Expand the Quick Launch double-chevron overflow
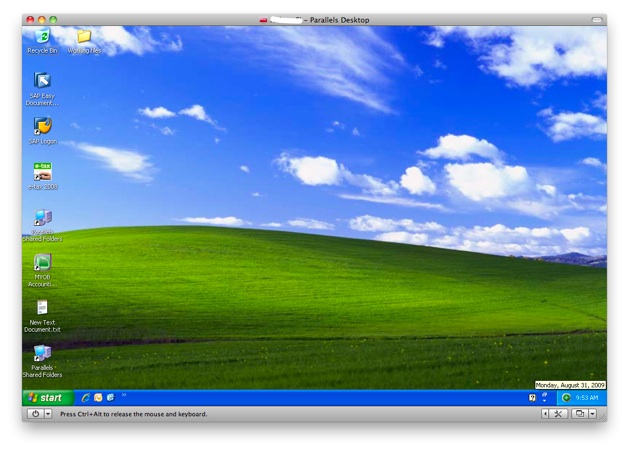The image size is (629, 452). (124, 395)
